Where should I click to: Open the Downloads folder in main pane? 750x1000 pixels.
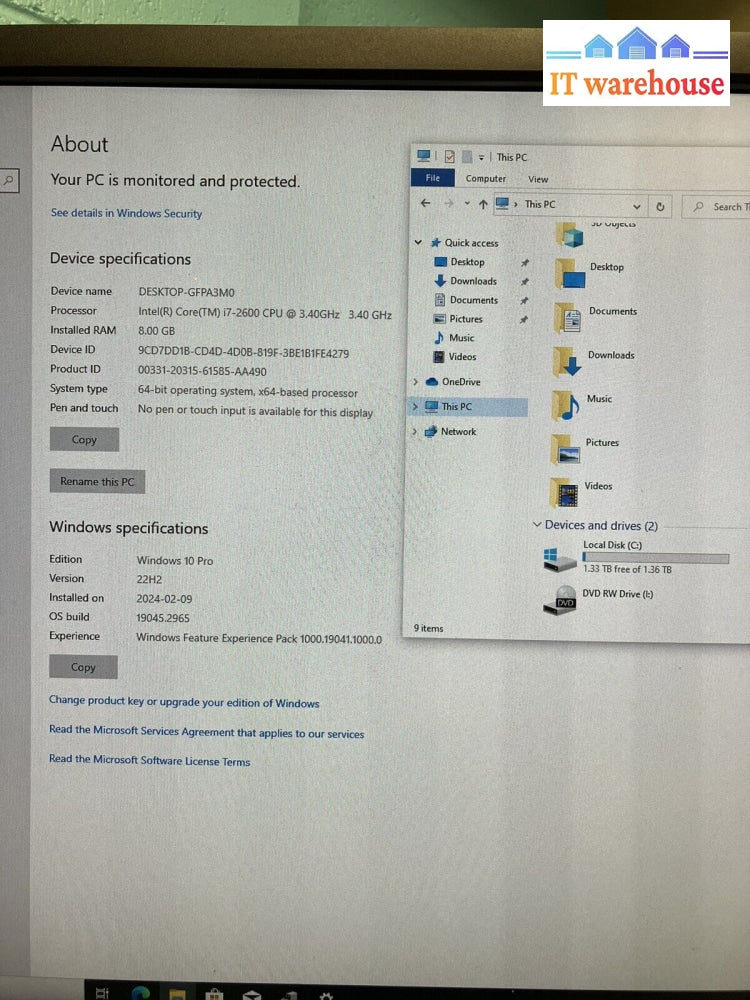(x=566, y=361)
